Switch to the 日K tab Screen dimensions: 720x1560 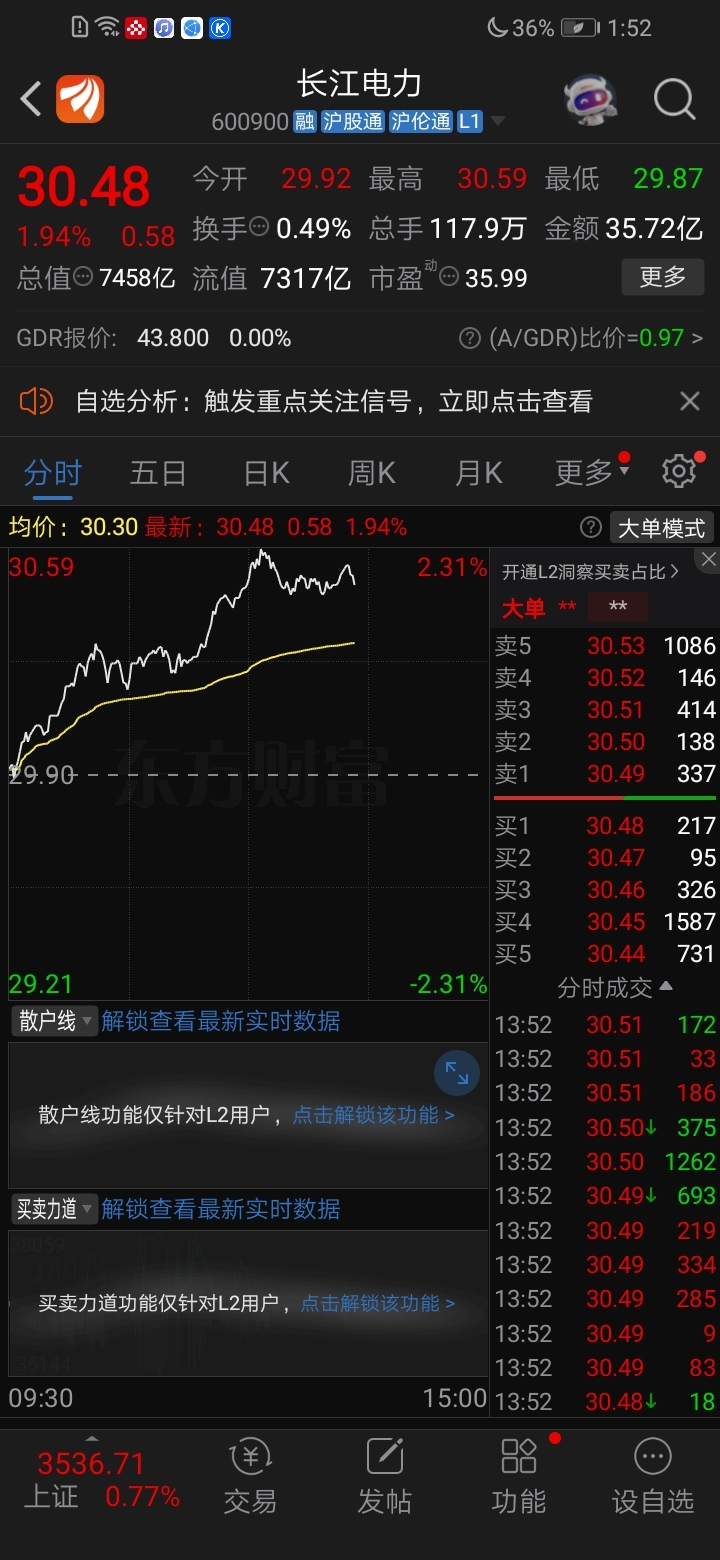point(266,472)
